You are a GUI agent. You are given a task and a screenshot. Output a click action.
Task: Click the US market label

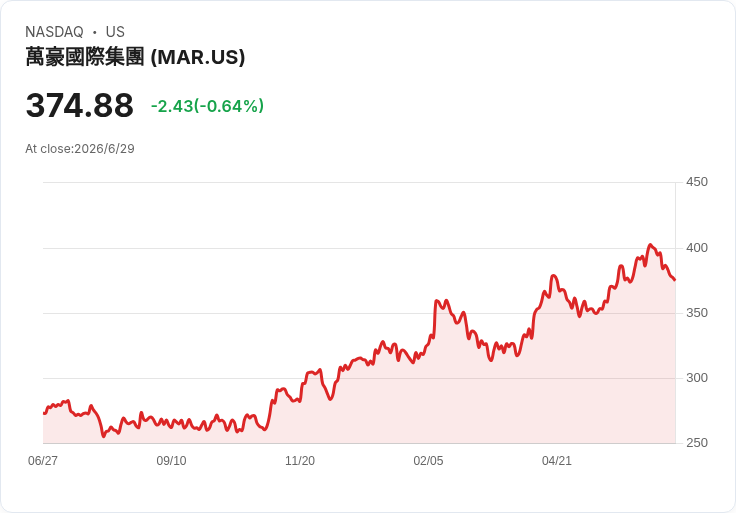point(115,32)
